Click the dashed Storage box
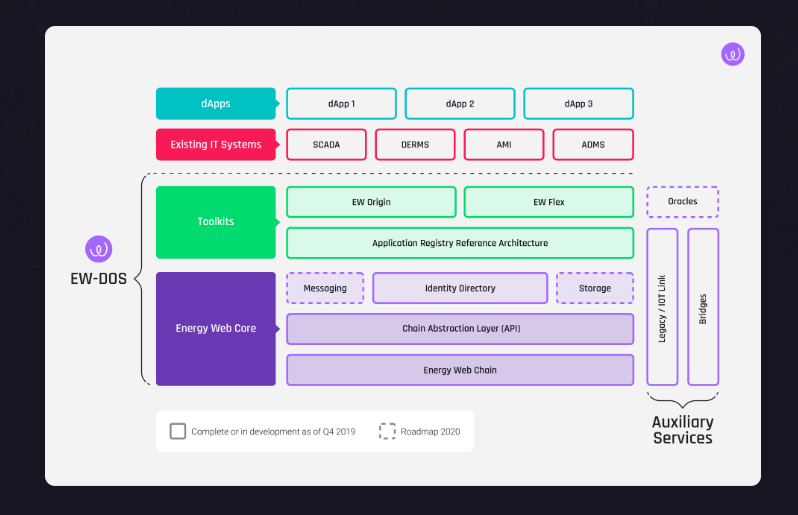The image size is (798, 515). click(x=595, y=288)
